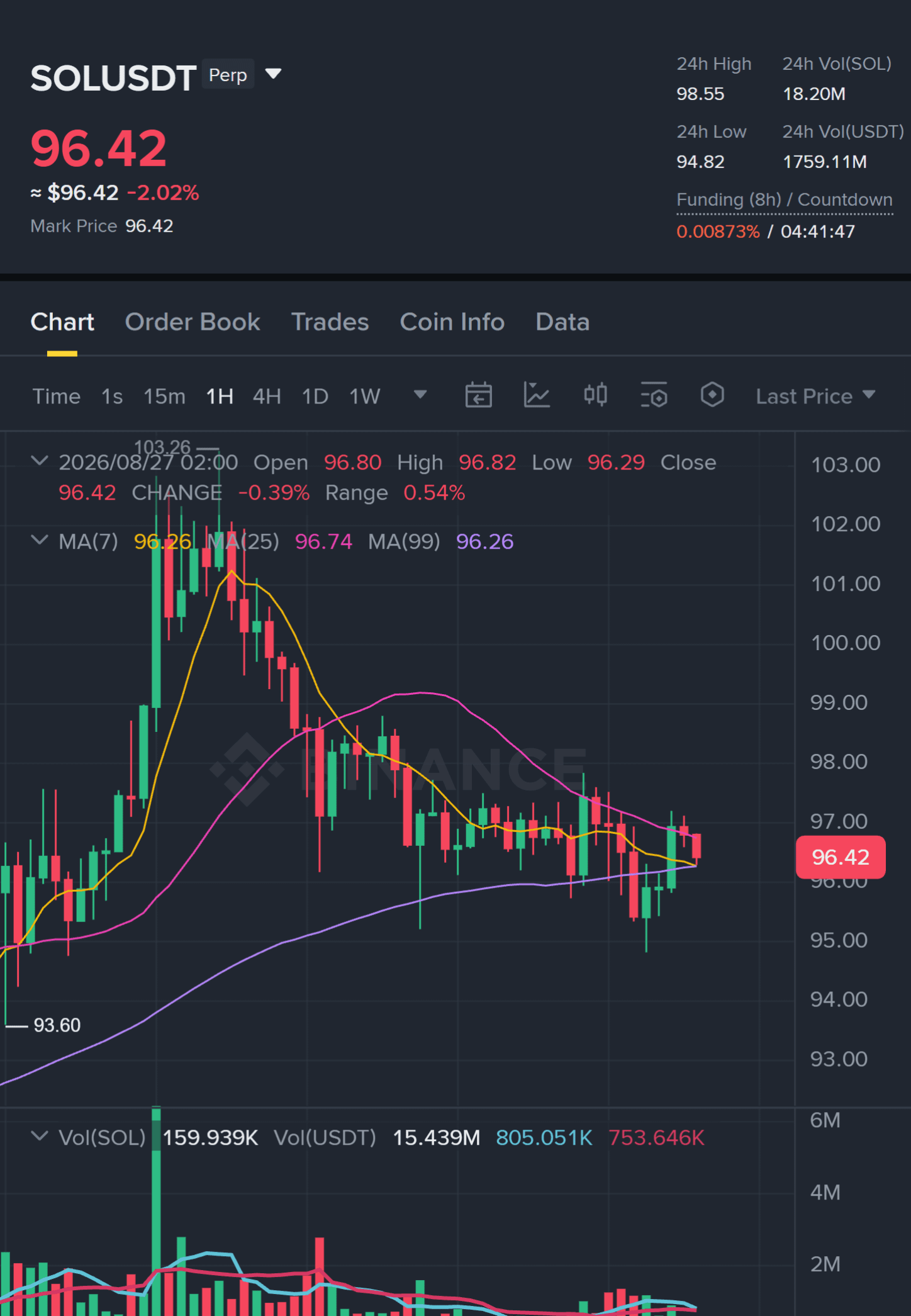The image size is (911, 1316).
Task: Open the chart display settings icon
Action: (x=654, y=395)
